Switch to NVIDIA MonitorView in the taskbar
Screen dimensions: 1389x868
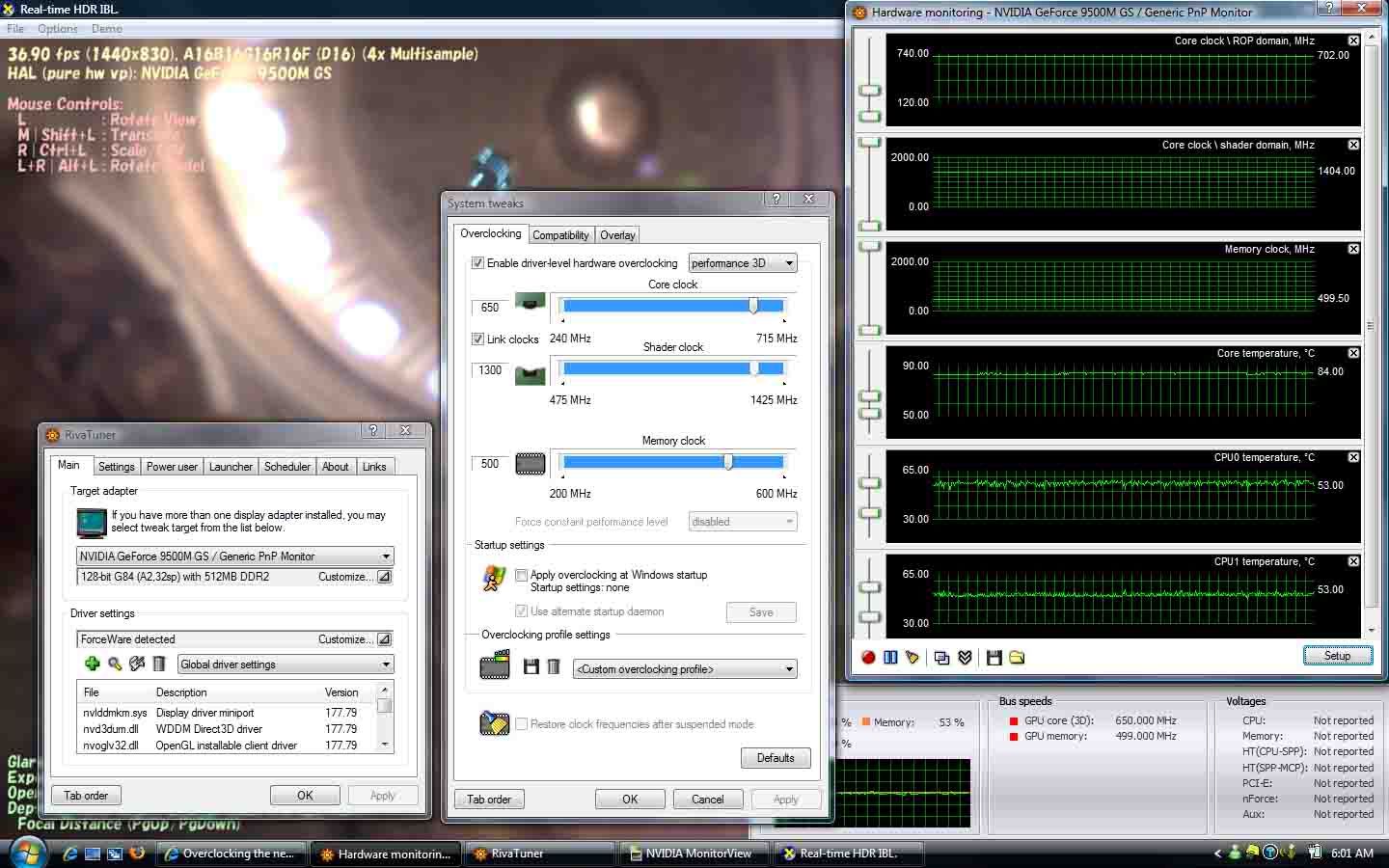694,854
